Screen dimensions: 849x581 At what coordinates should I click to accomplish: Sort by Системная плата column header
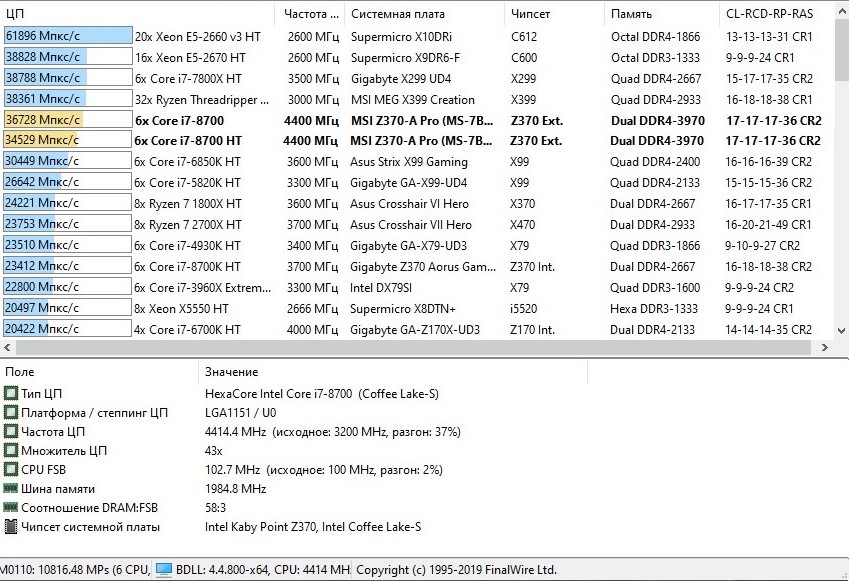click(x=424, y=14)
